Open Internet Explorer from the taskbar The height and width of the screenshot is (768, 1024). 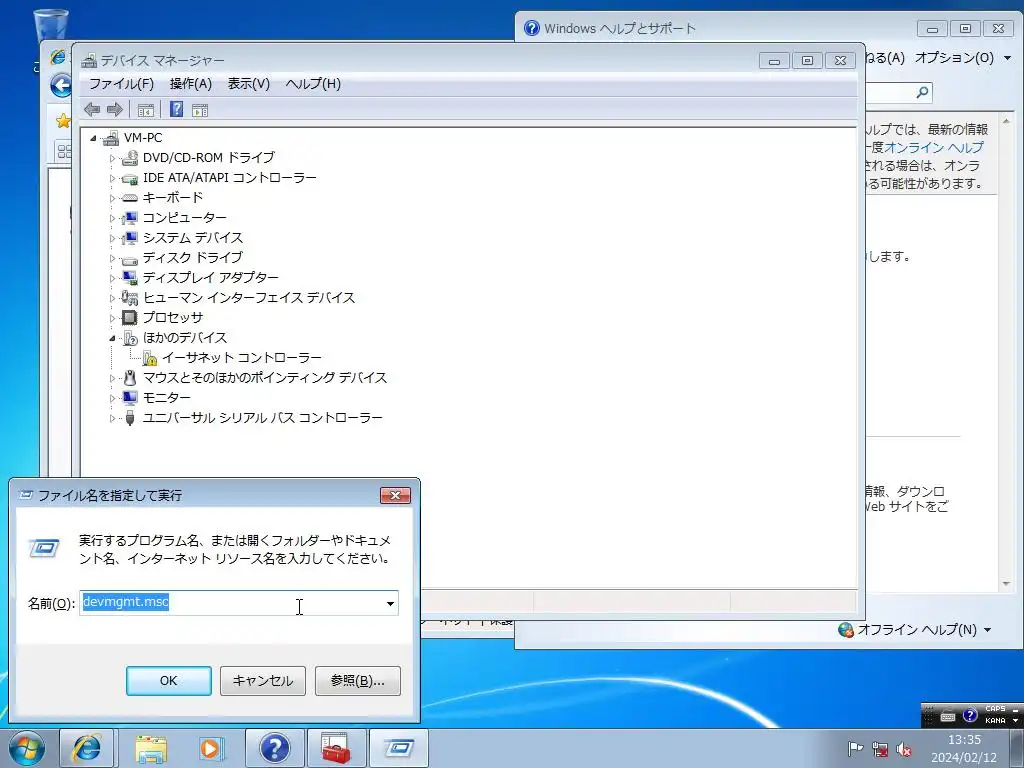[86, 748]
